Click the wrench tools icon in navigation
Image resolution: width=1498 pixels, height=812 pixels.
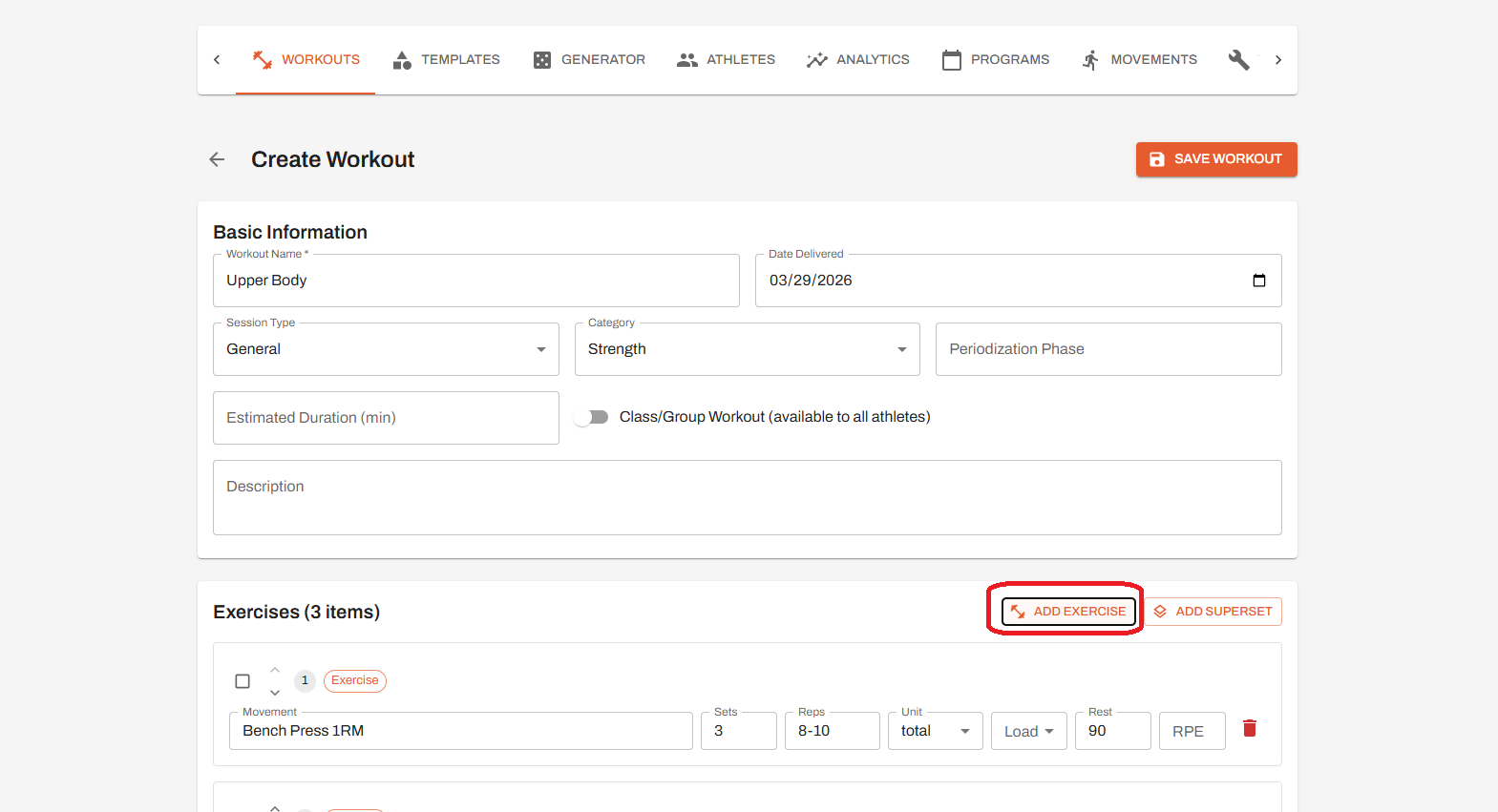[x=1238, y=60]
